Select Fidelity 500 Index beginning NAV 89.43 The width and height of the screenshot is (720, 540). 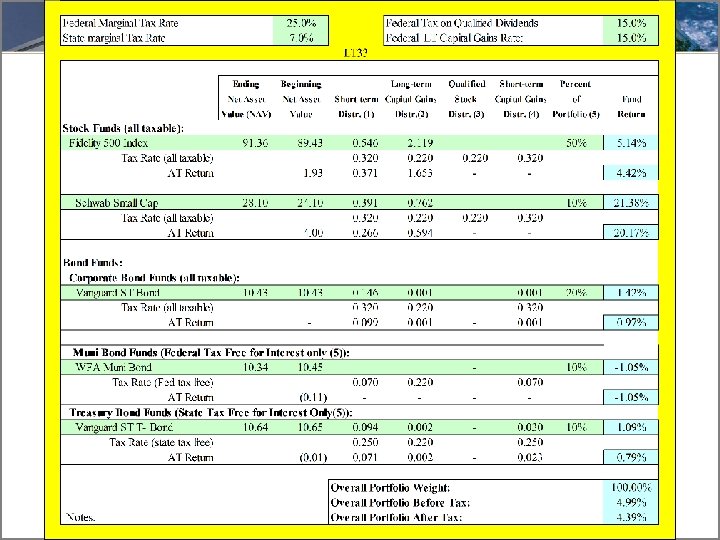[310, 143]
